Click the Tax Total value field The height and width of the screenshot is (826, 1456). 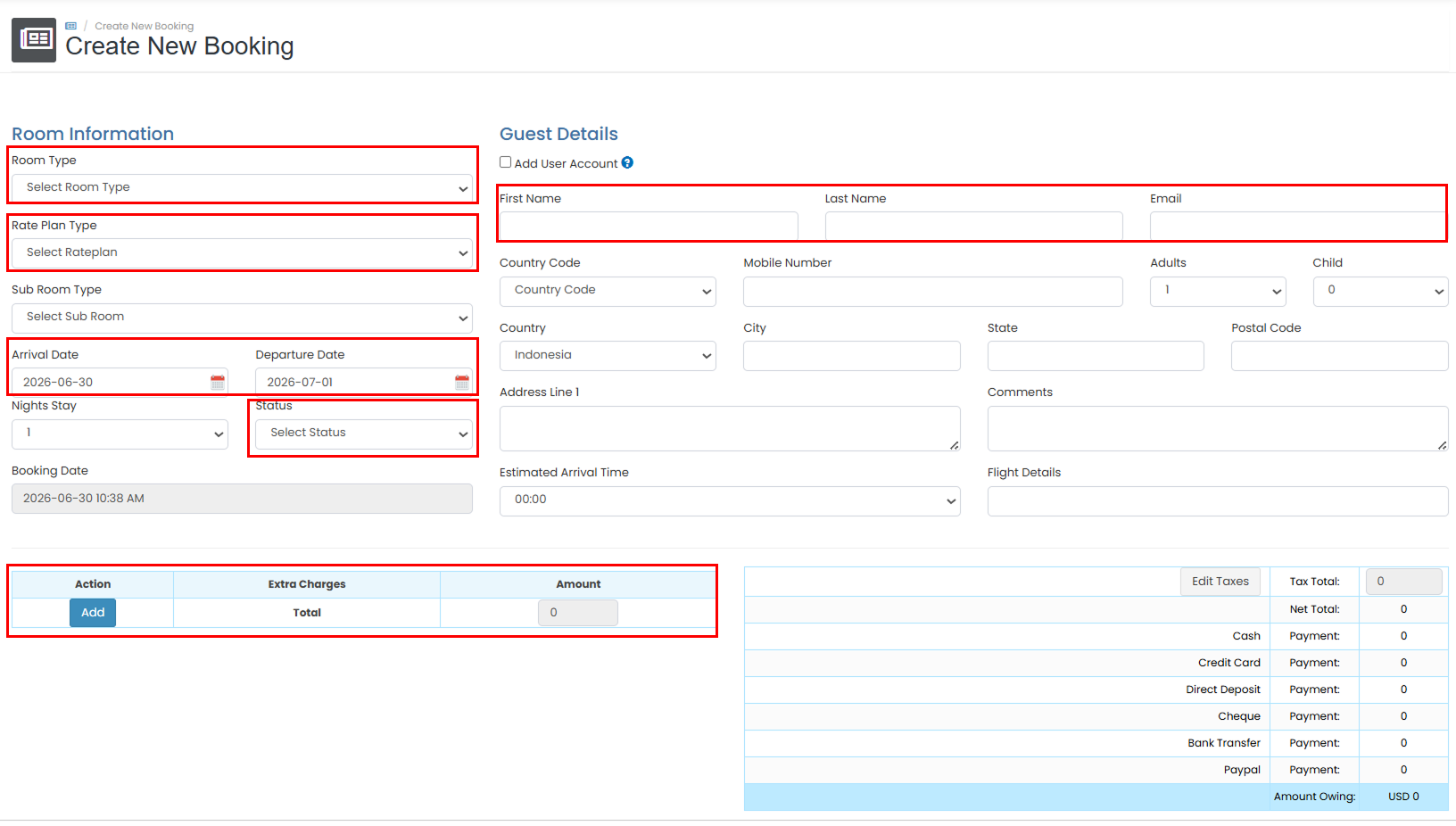click(x=1403, y=582)
